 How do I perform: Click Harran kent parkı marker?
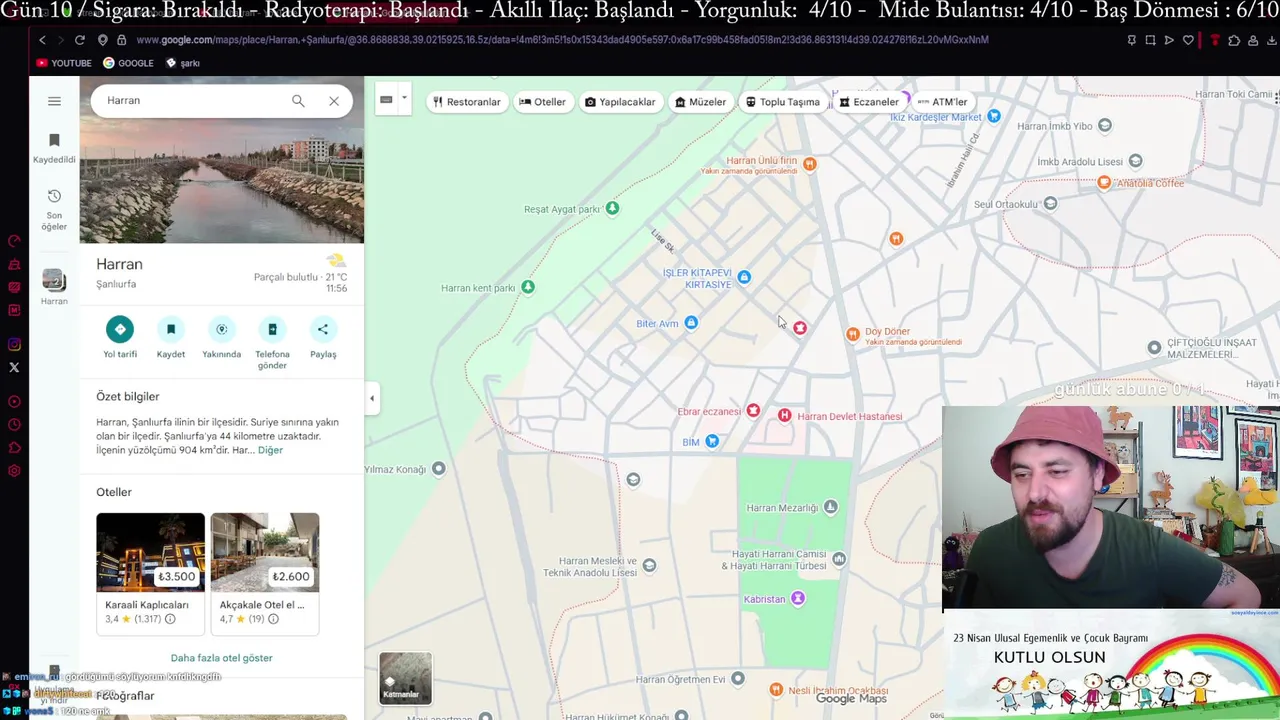(x=528, y=288)
